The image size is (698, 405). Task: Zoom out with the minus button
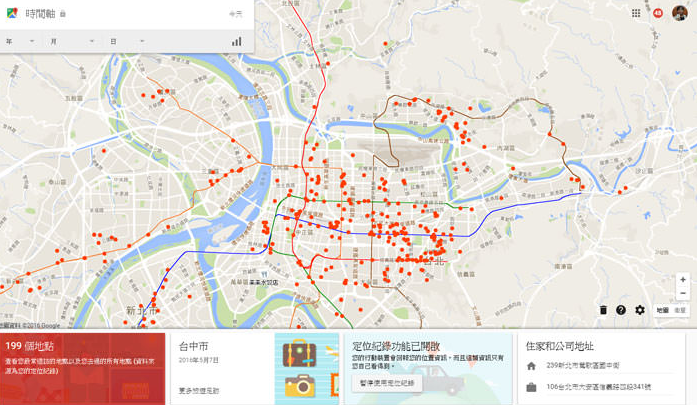pyautogui.click(x=683, y=294)
